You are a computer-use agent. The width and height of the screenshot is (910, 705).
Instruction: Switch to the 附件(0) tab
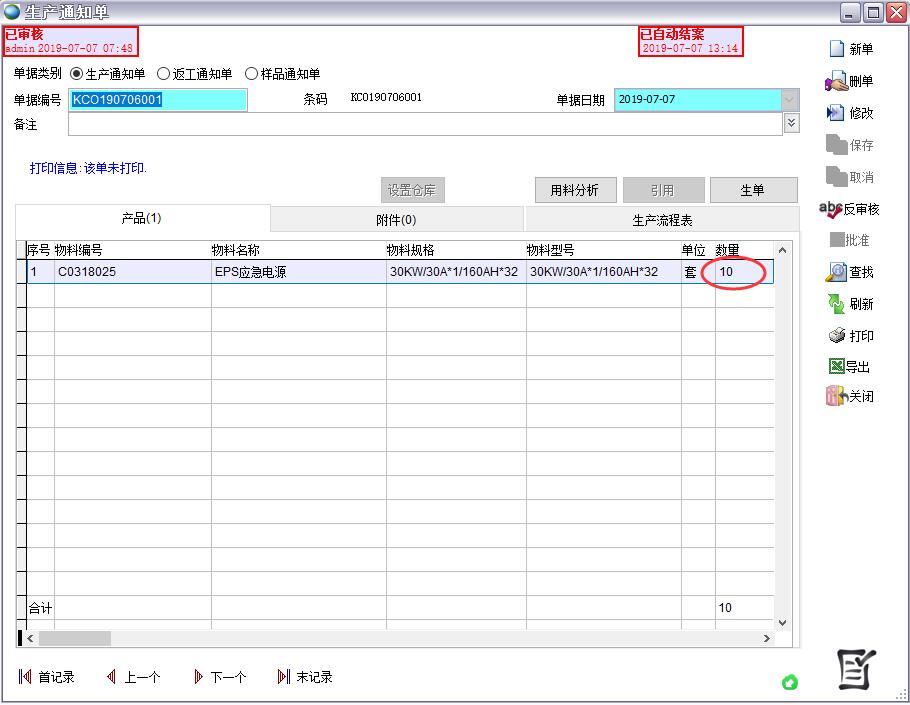(396, 220)
